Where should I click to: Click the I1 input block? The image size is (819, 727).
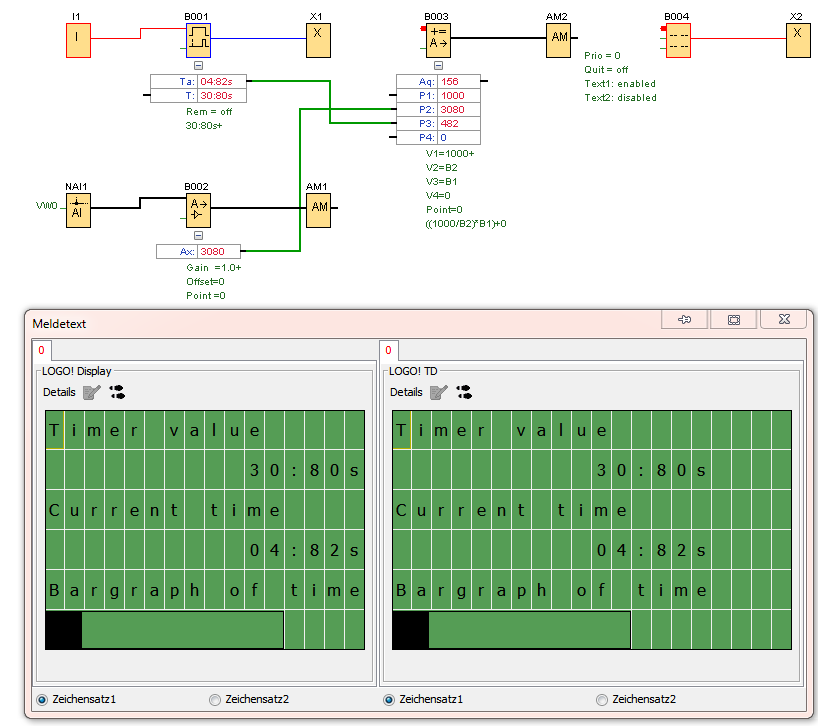pos(77,40)
